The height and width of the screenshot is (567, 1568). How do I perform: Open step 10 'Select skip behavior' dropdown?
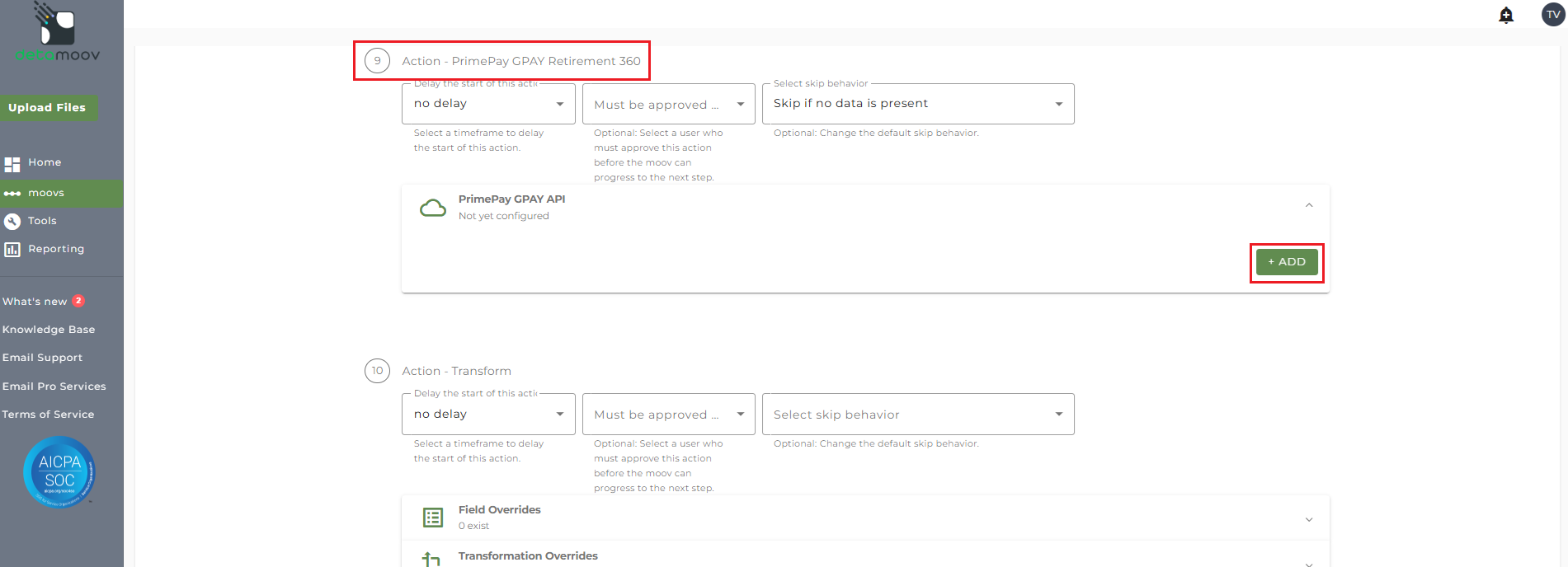pyautogui.click(x=917, y=415)
